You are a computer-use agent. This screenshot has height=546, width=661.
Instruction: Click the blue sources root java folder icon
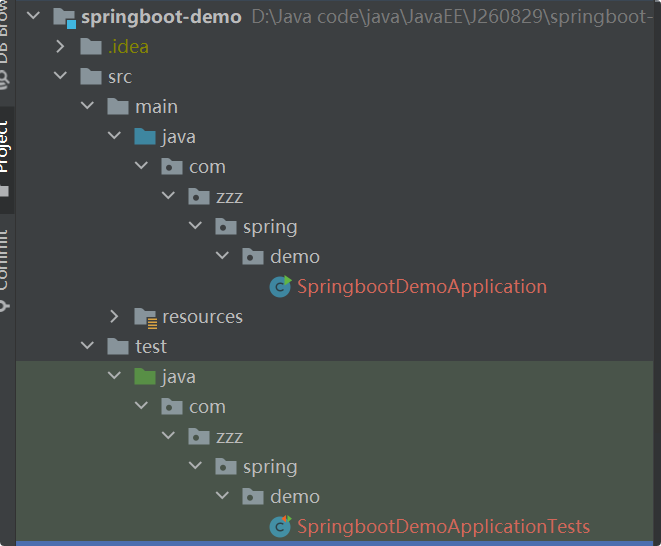(145, 137)
